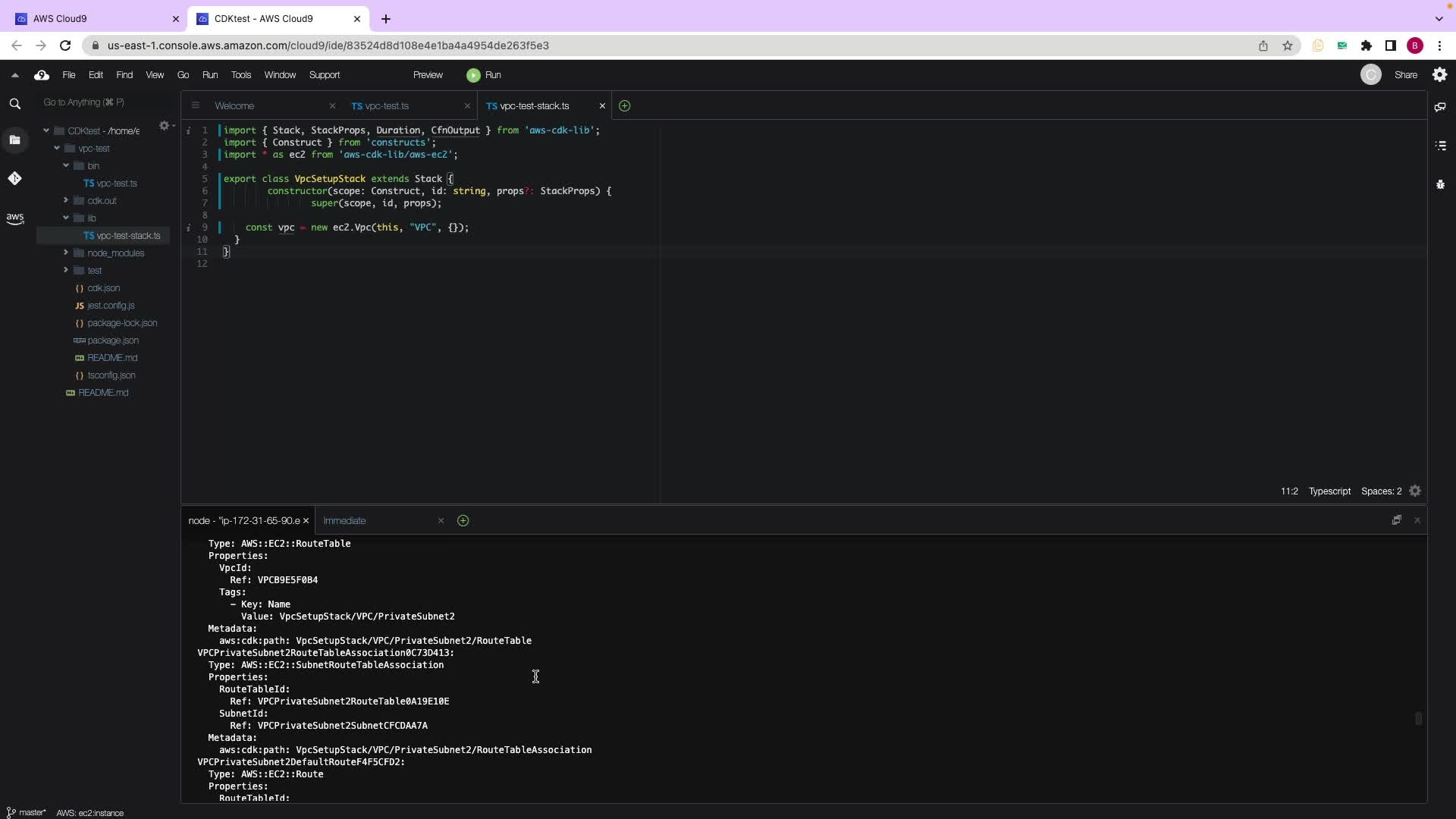Image resolution: width=1456 pixels, height=819 pixels.
Task: Click the terminal vertical scrollbar thumb
Action: (x=1417, y=718)
